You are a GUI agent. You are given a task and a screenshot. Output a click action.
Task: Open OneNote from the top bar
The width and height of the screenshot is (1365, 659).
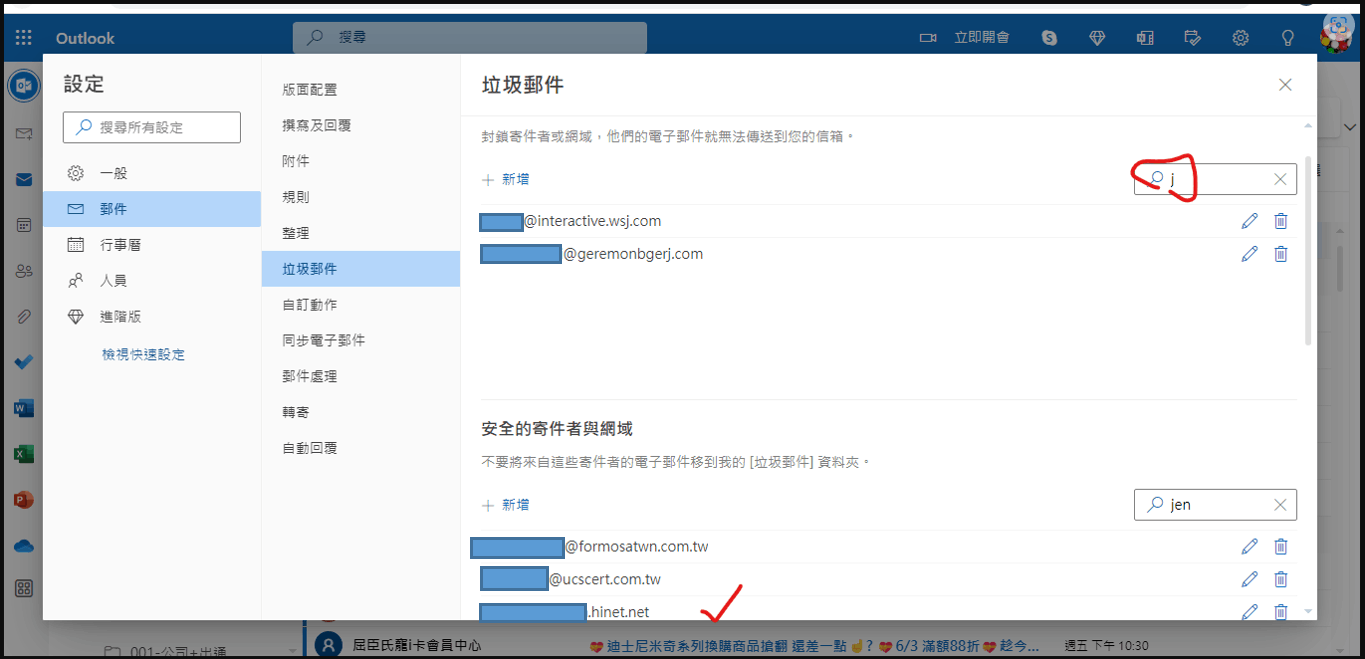click(x=1145, y=37)
